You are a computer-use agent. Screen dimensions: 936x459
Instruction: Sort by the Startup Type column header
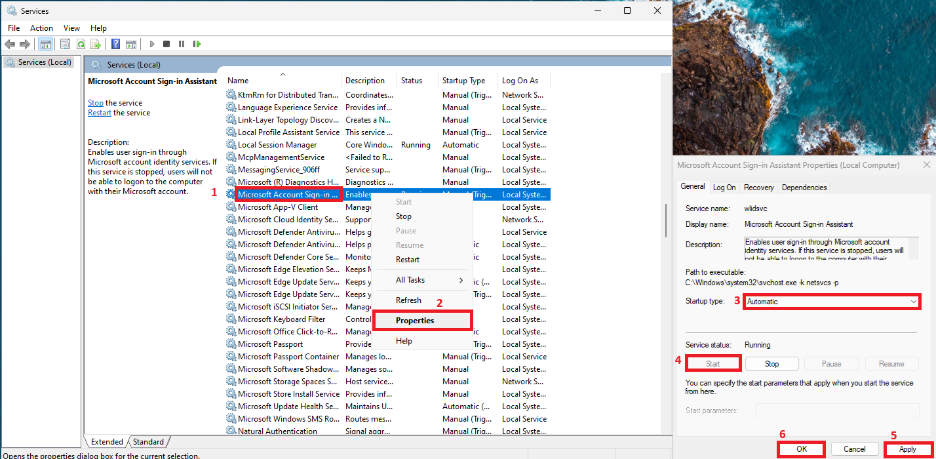click(x=468, y=81)
